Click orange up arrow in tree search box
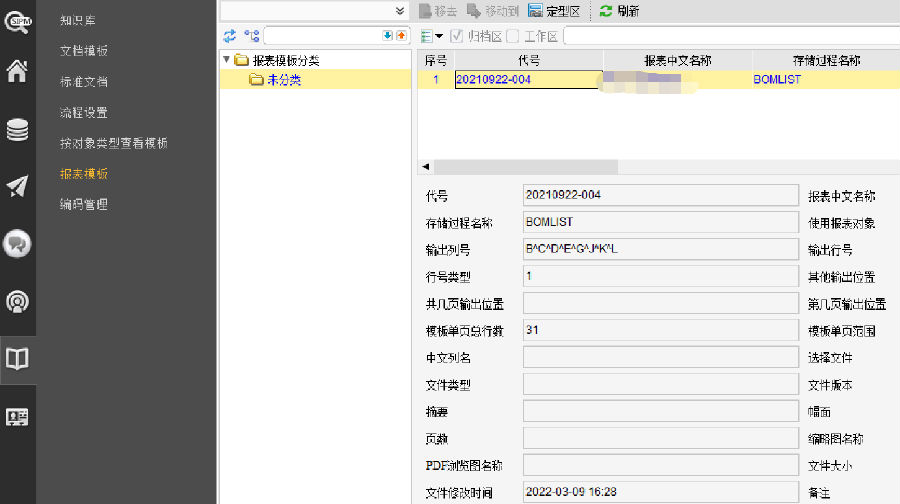This screenshot has height=504, width=900. (x=401, y=36)
